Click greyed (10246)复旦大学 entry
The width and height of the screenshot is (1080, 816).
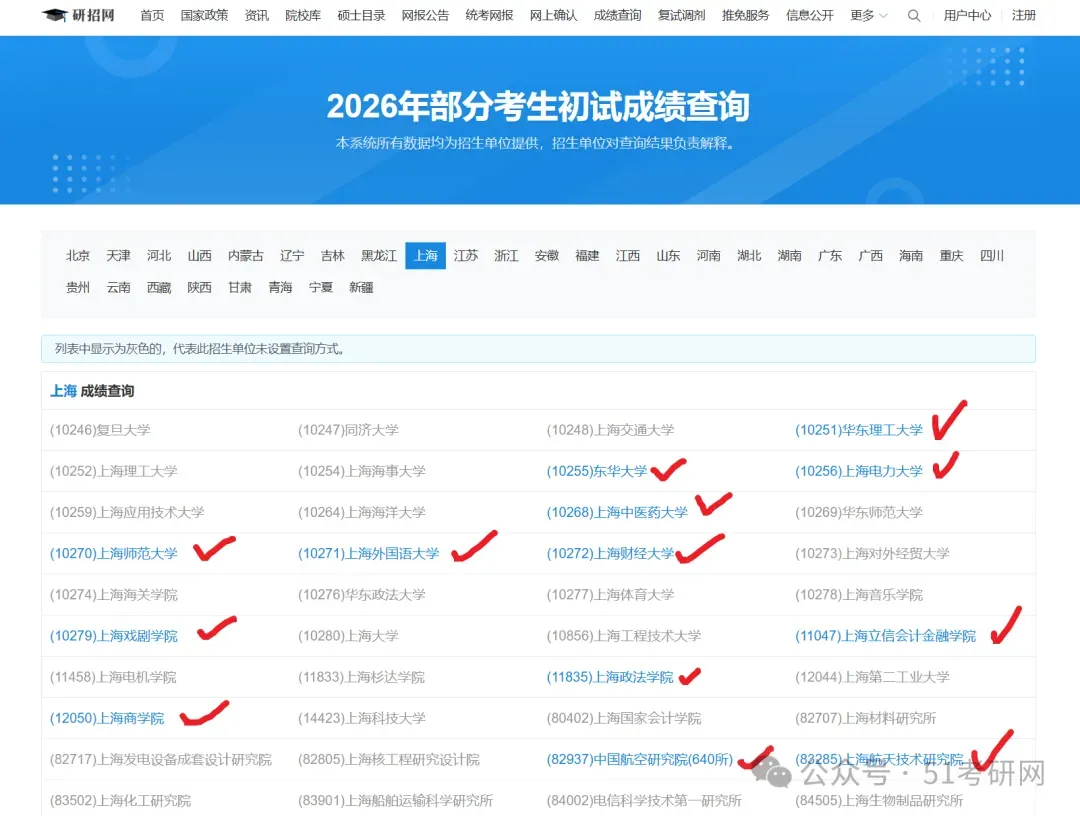[100, 430]
